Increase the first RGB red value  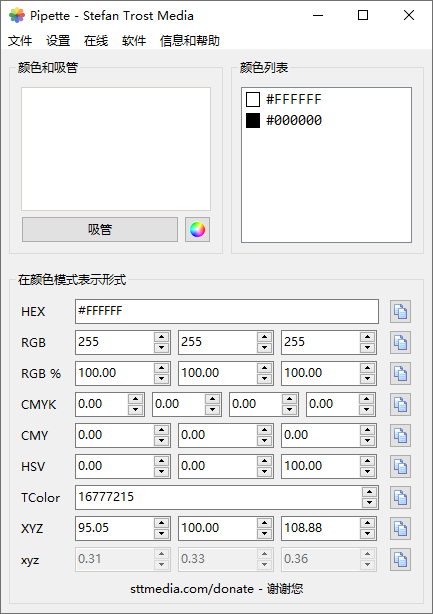point(161,337)
